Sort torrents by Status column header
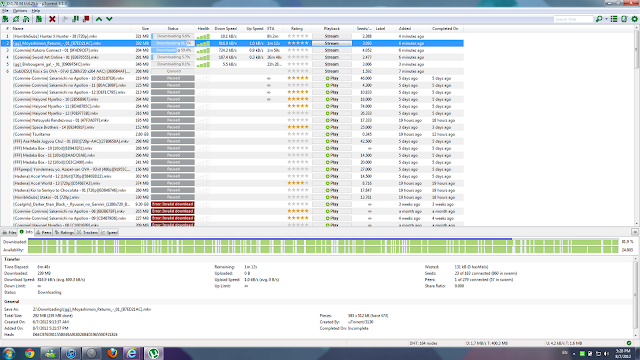Image resolution: width=640 pixels, height=360 pixels. pos(173,29)
